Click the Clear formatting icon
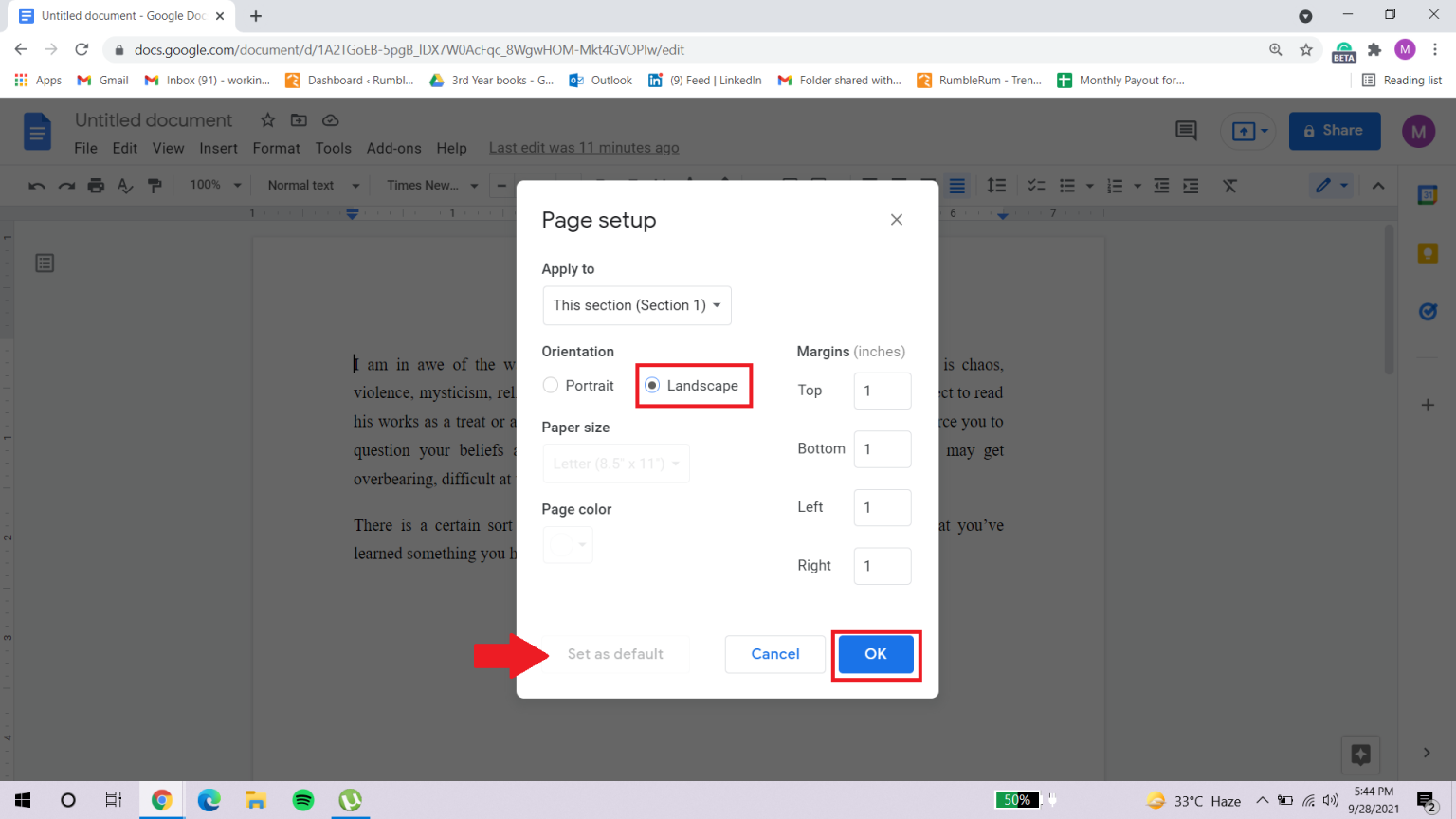This screenshot has height=819, width=1456. click(1229, 185)
